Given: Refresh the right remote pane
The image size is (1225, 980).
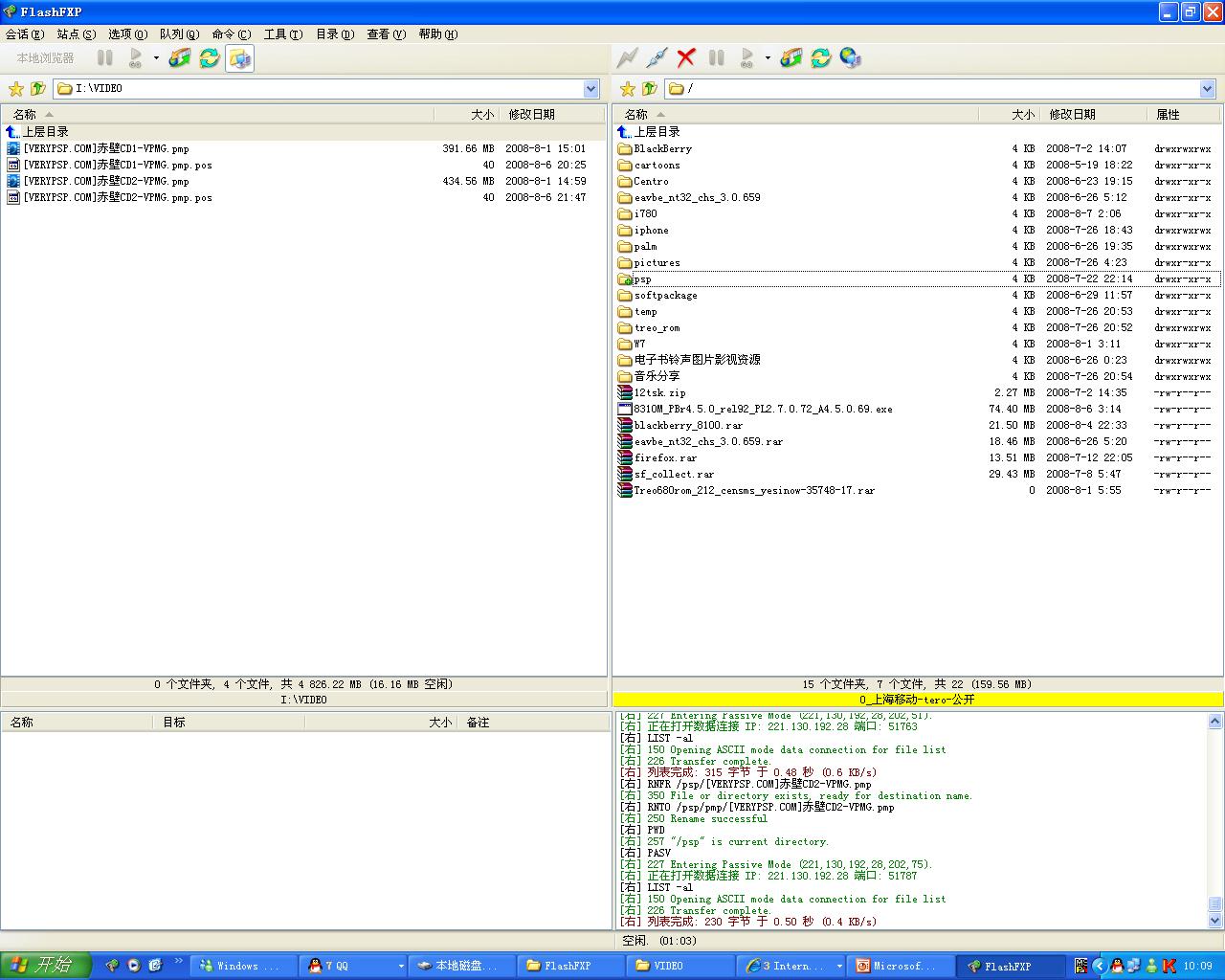Looking at the screenshot, I should [x=821, y=58].
